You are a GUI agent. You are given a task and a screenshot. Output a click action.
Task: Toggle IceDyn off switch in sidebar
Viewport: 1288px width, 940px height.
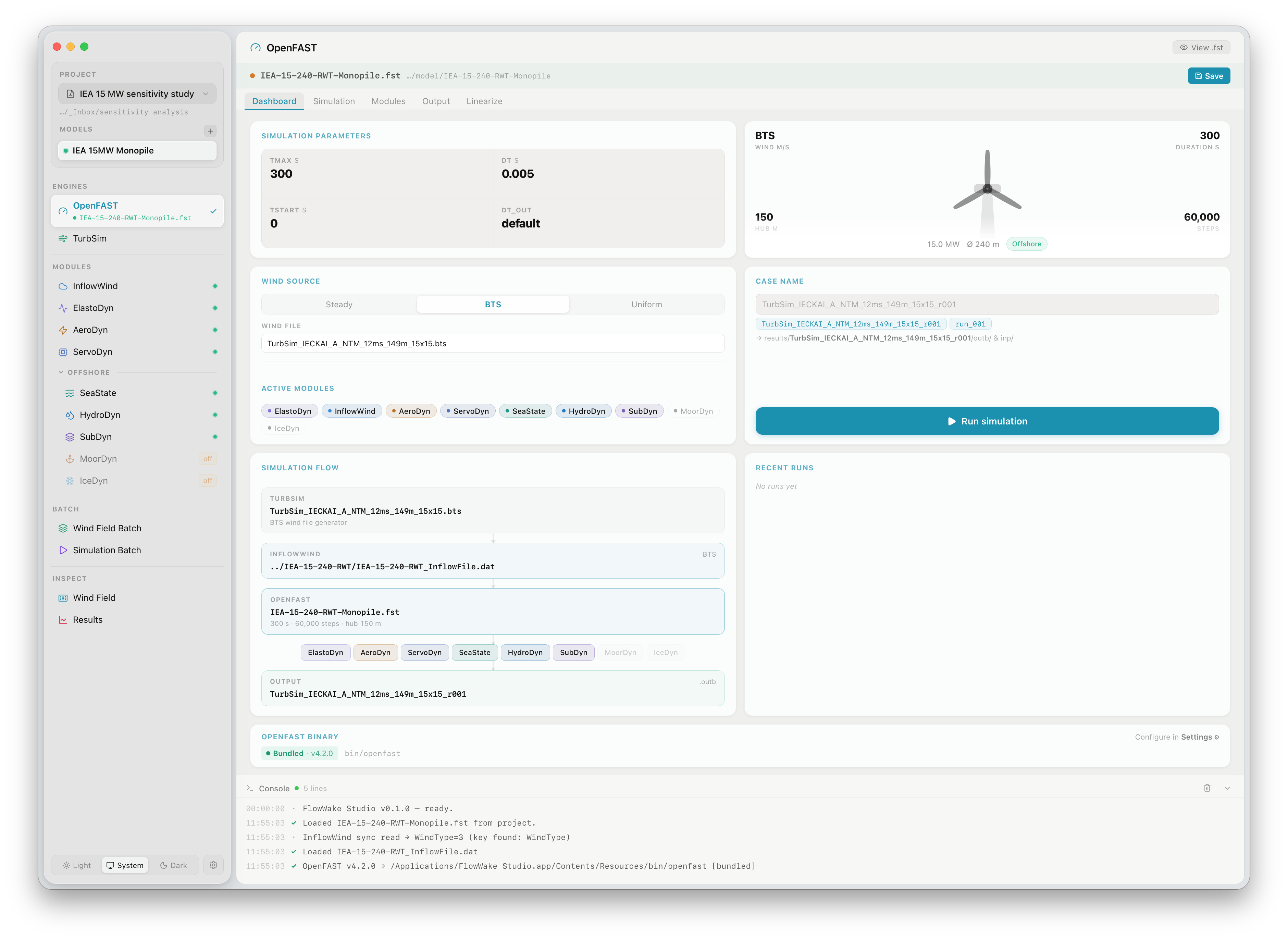point(208,481)
